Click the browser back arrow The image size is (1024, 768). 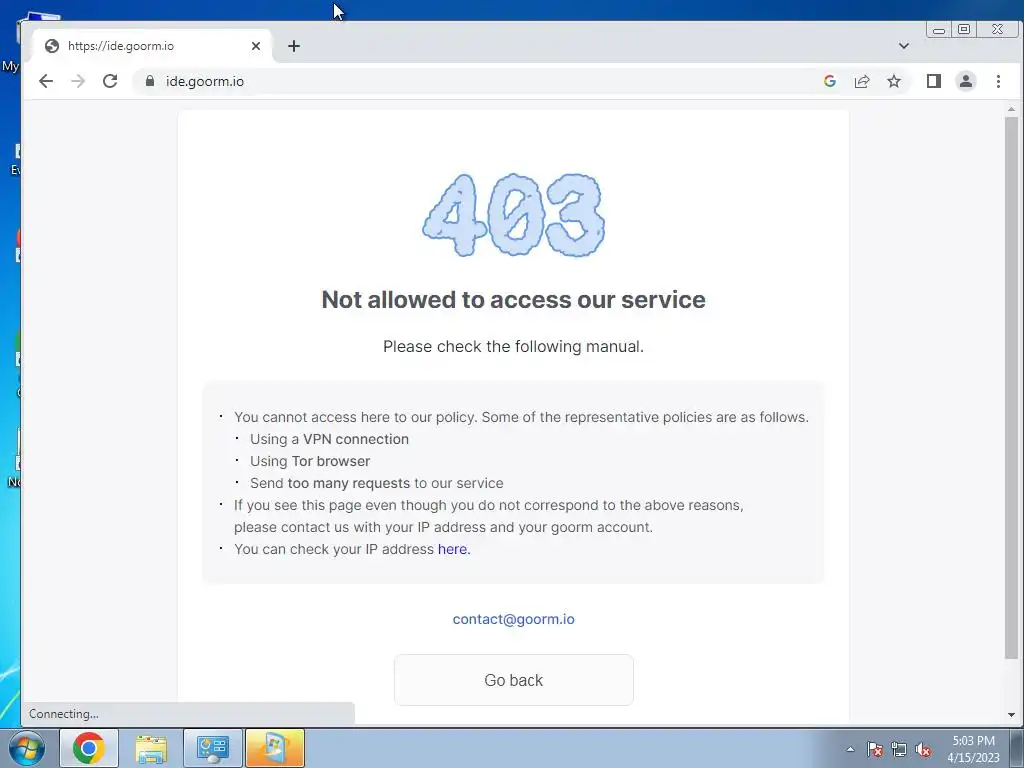46,81
